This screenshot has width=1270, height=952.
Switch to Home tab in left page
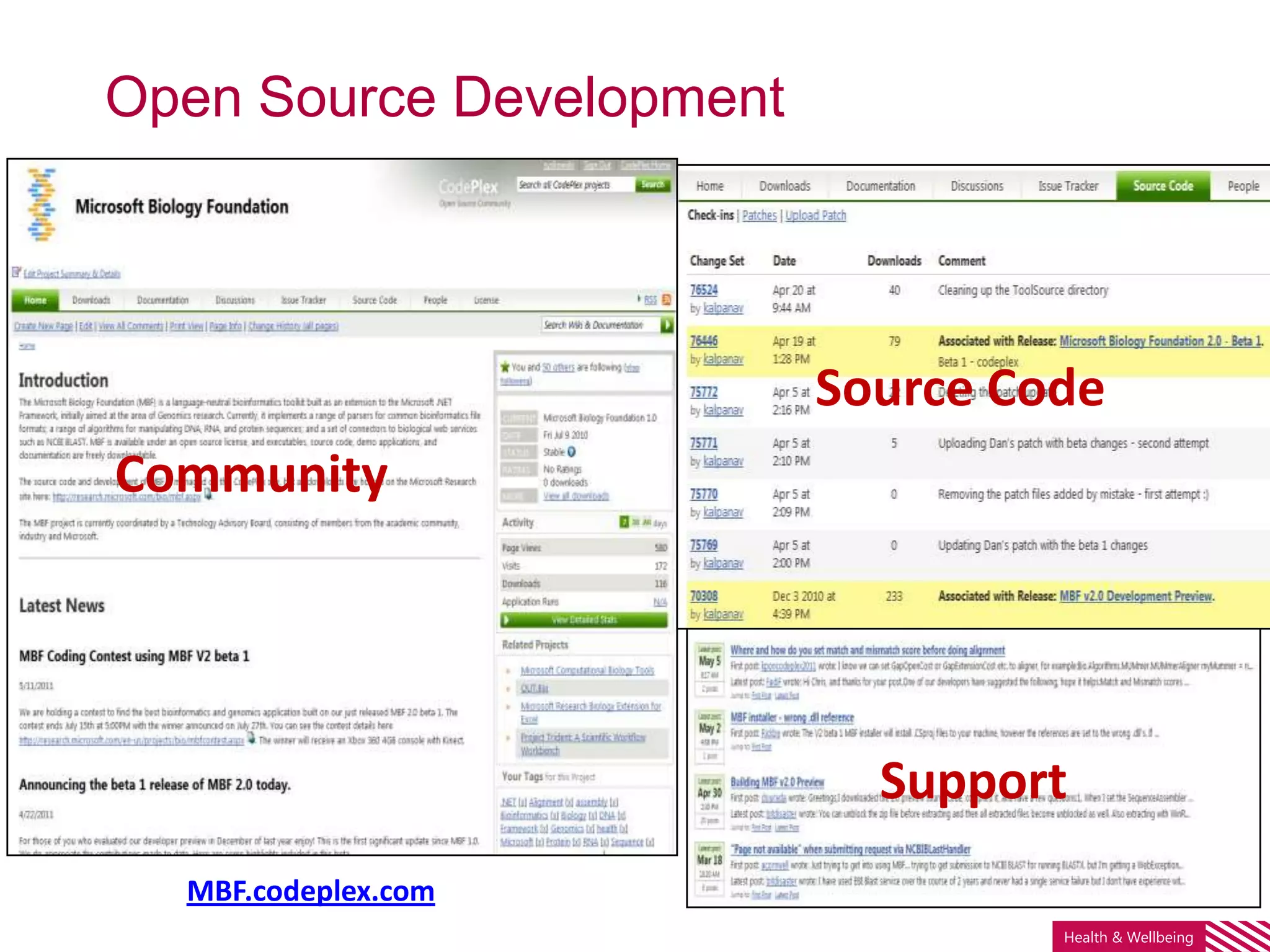click(x=35, y=300)
